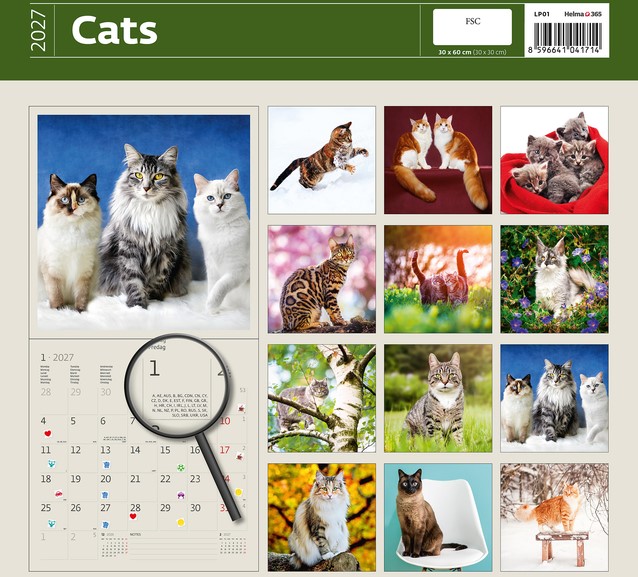Viewport: 638px width, 577px height.
Task: Click the large three cats cover photo
Action: (x=144, y=222)
